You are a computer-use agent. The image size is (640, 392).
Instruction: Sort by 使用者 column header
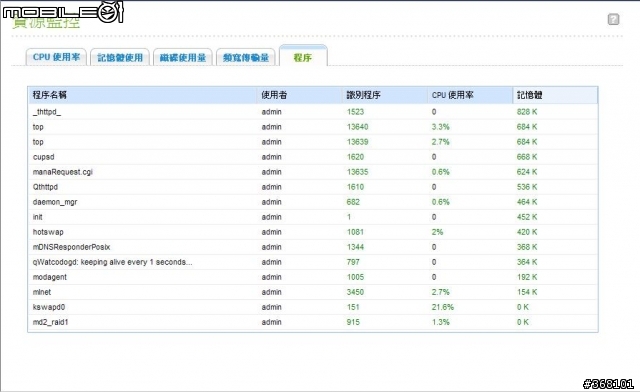pyautogui.click(x=299, y=95)
